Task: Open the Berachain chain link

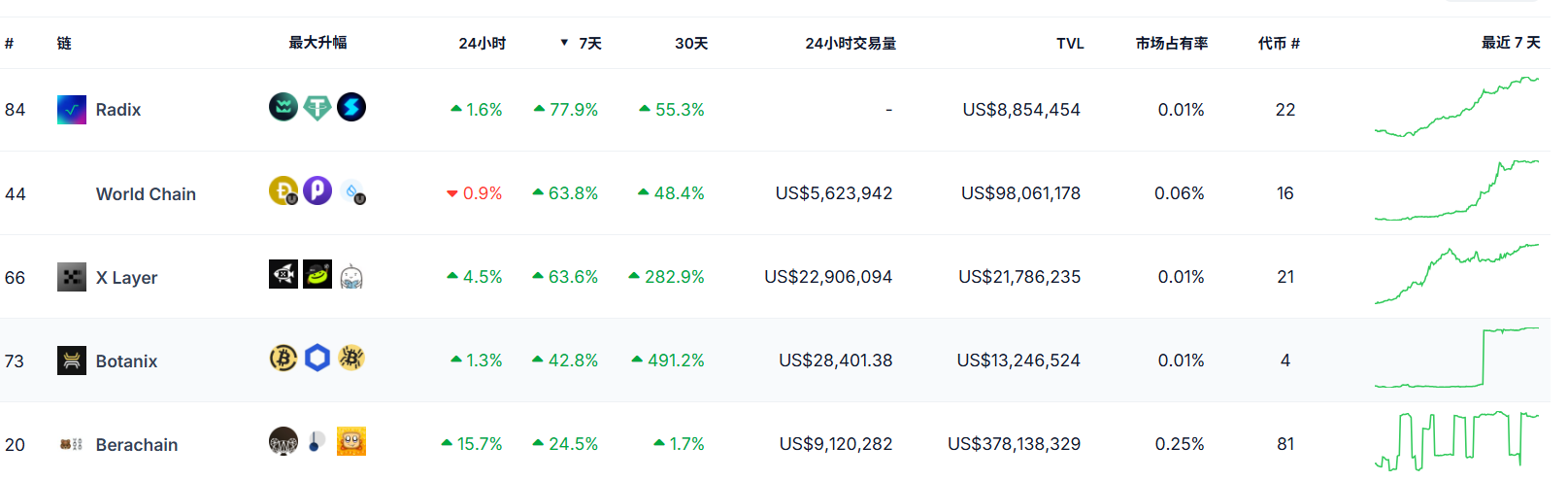Action: (137, 444)
